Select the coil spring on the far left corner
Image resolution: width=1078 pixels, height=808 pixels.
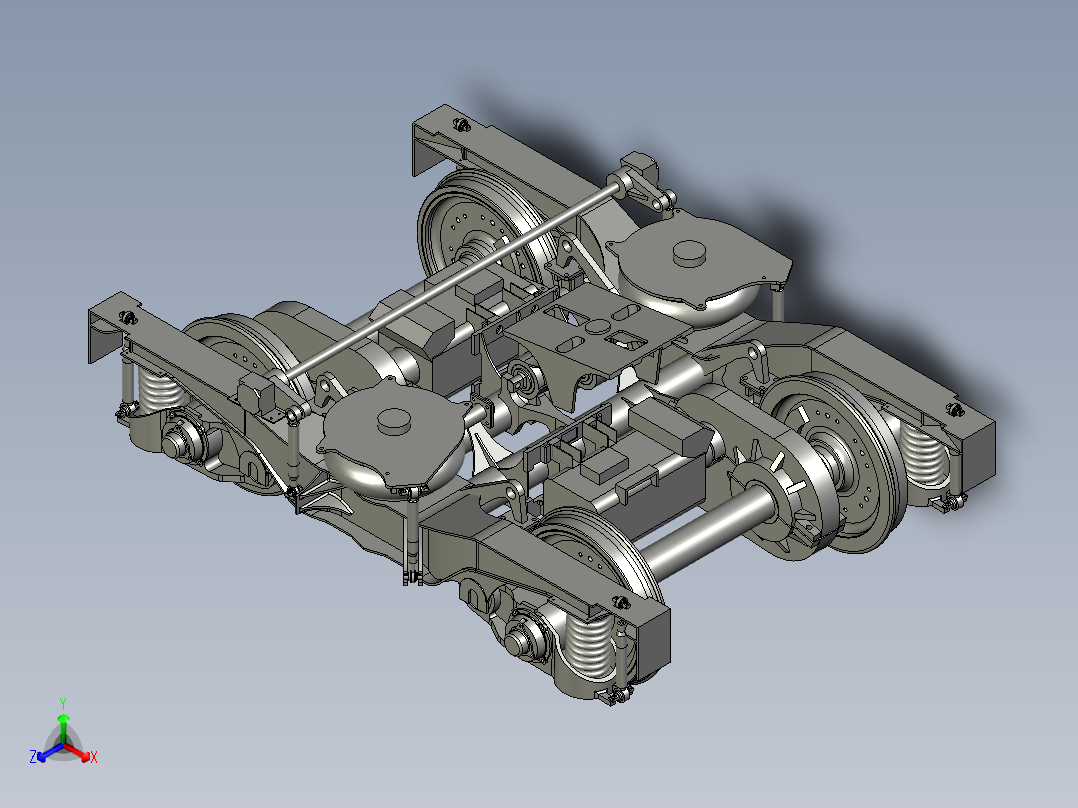coord(162,391)
